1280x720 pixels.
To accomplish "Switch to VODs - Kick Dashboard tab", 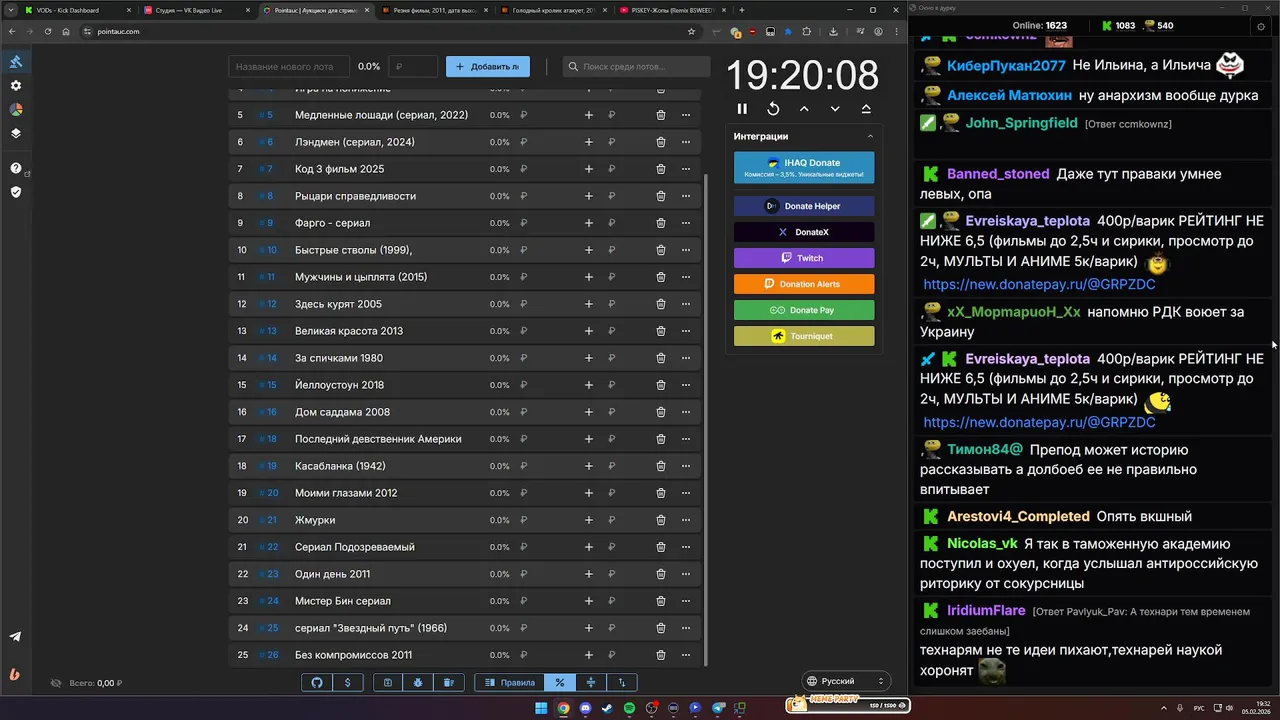I will tap(77, 10).
